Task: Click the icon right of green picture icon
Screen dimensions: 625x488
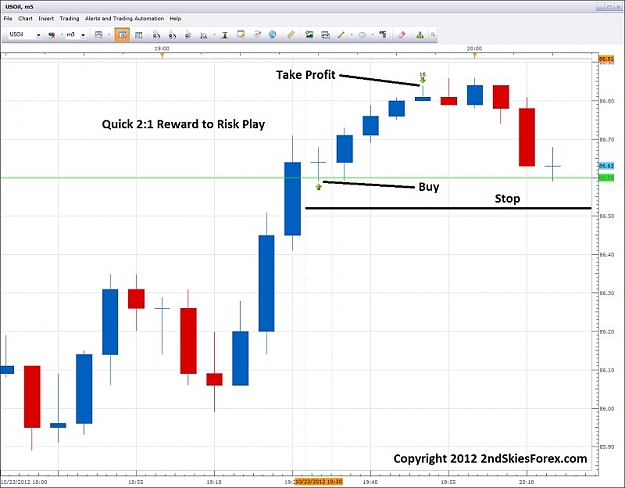Action: pos(325,35)
